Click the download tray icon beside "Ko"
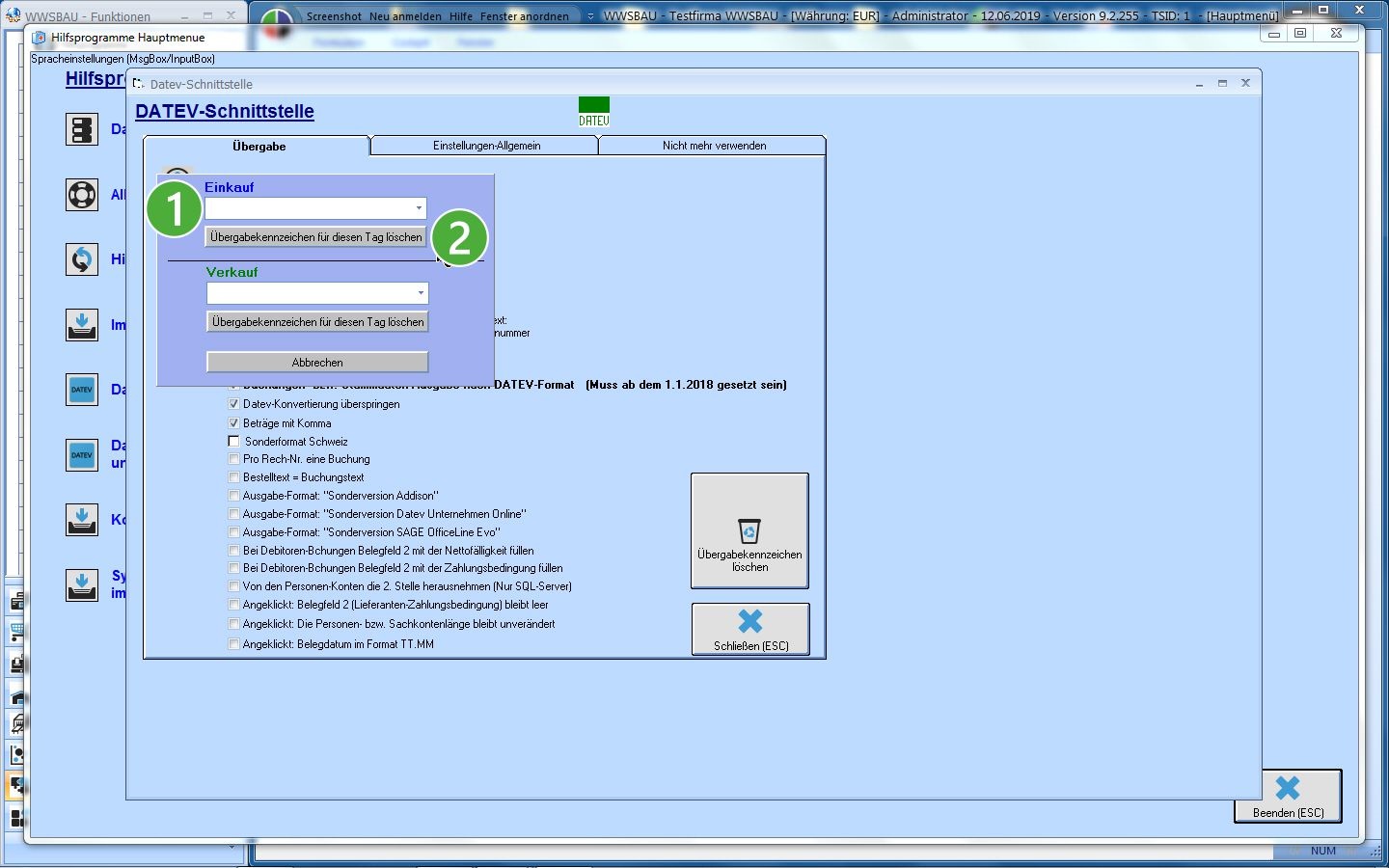Image resolution: width=1389 pixels, height=868 pixels. coord(82,520)
